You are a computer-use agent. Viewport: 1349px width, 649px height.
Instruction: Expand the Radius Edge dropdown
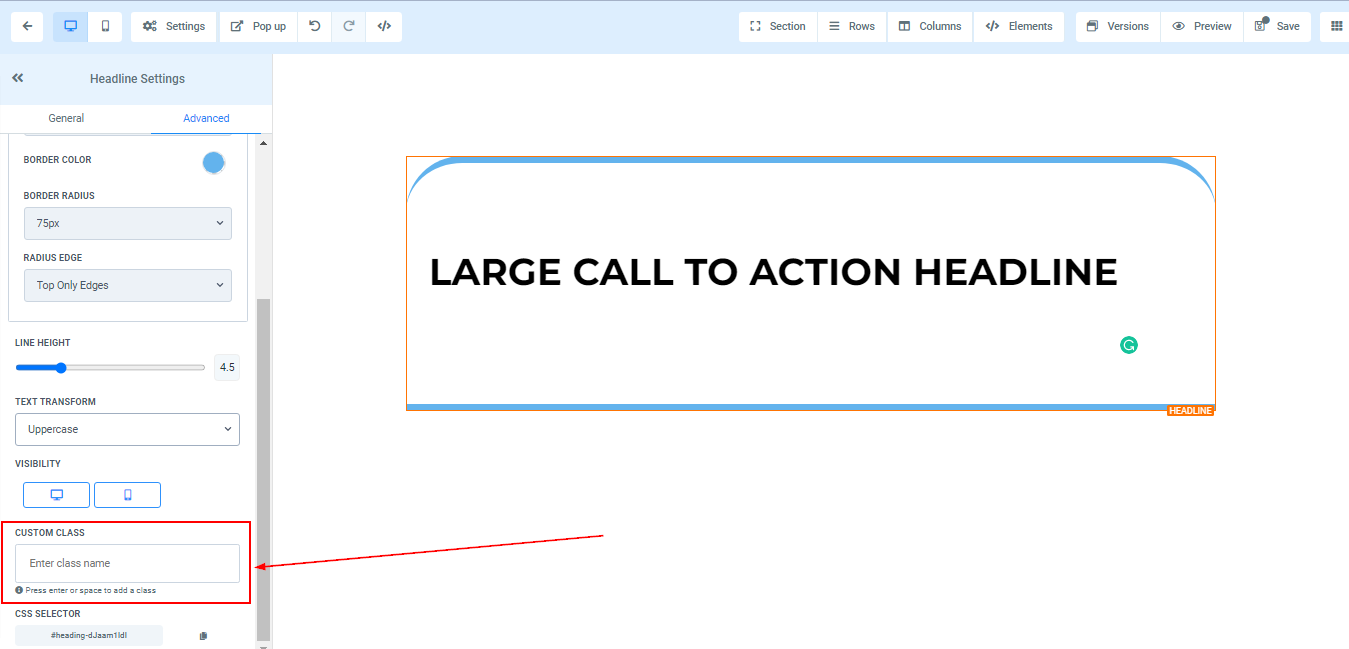coord(127,285)
